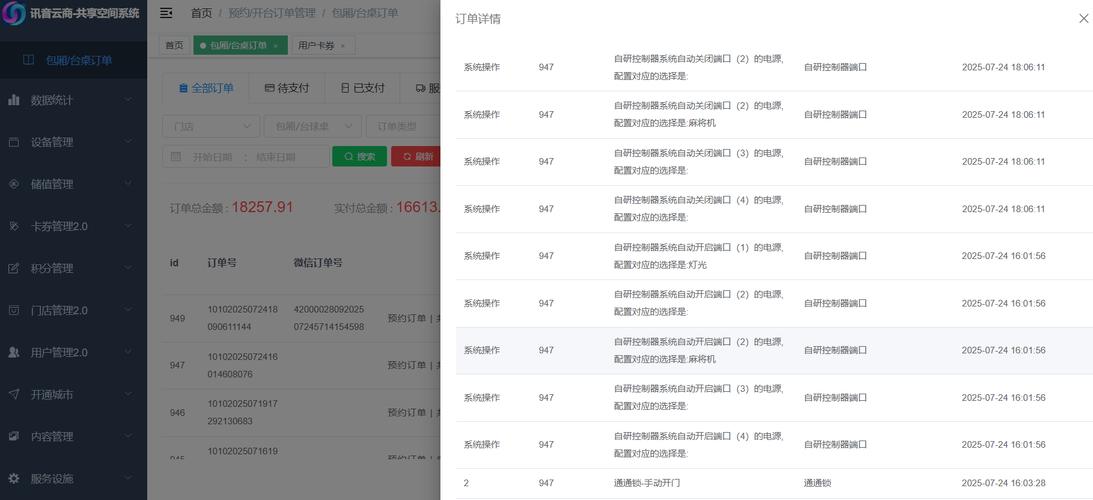Expand the 积分管理 menu chevron
This screenshot has height=500, width=1093.
128,268
